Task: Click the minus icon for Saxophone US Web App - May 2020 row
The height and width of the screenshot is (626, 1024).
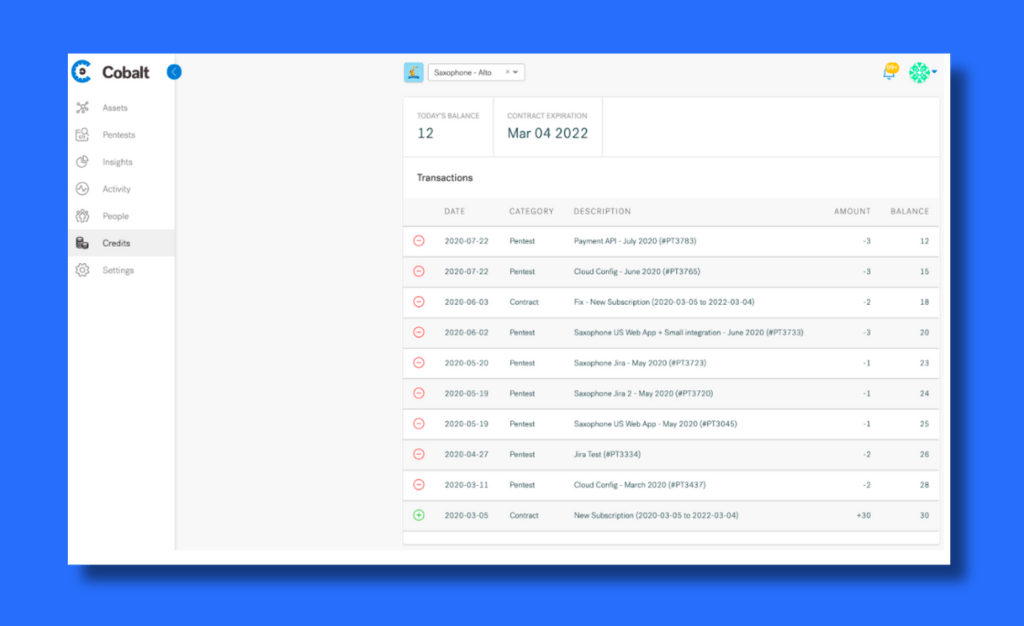Action: pyautogui.click(x=419, y=424)
